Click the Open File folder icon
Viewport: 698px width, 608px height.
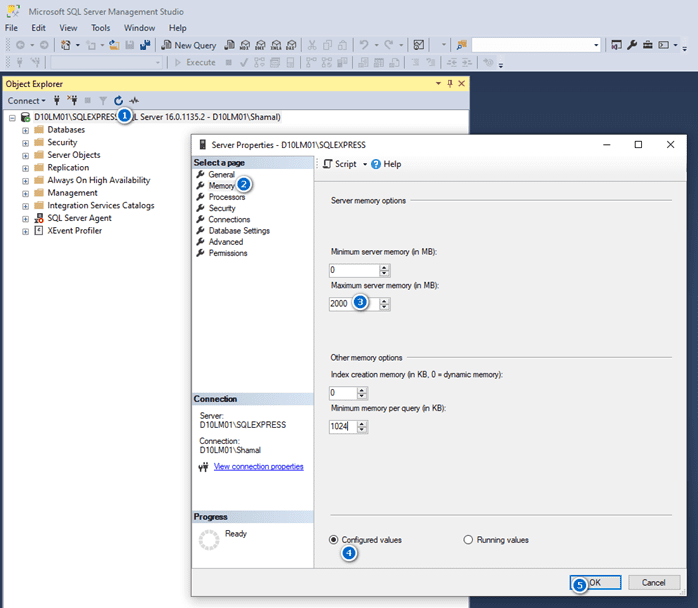(114, 45)
